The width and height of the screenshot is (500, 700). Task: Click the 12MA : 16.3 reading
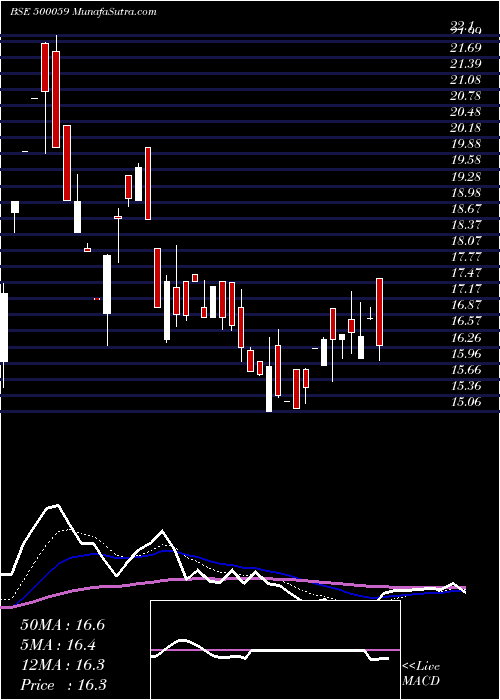coord(62,665)
